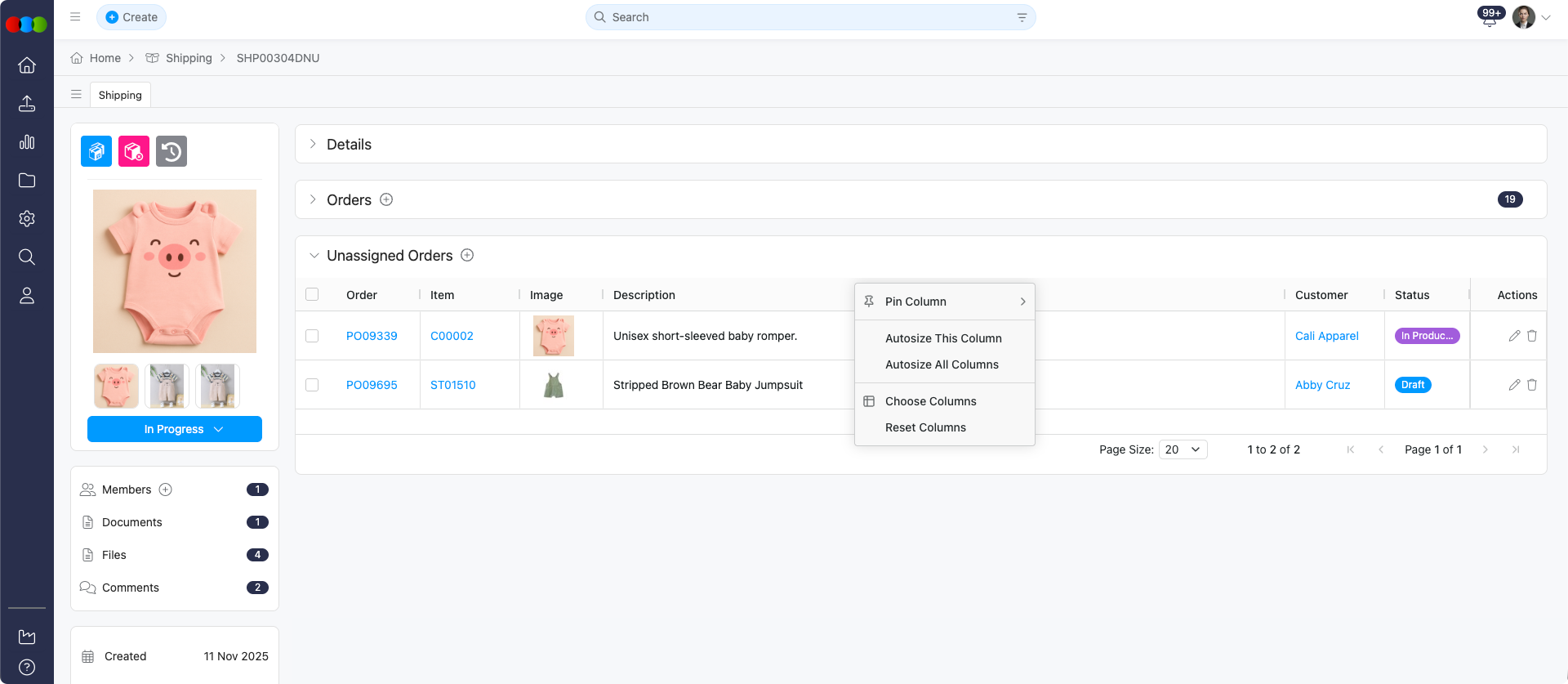Click the Search input field
Screen dimensions: 1568x684
[x=808, y=17]
